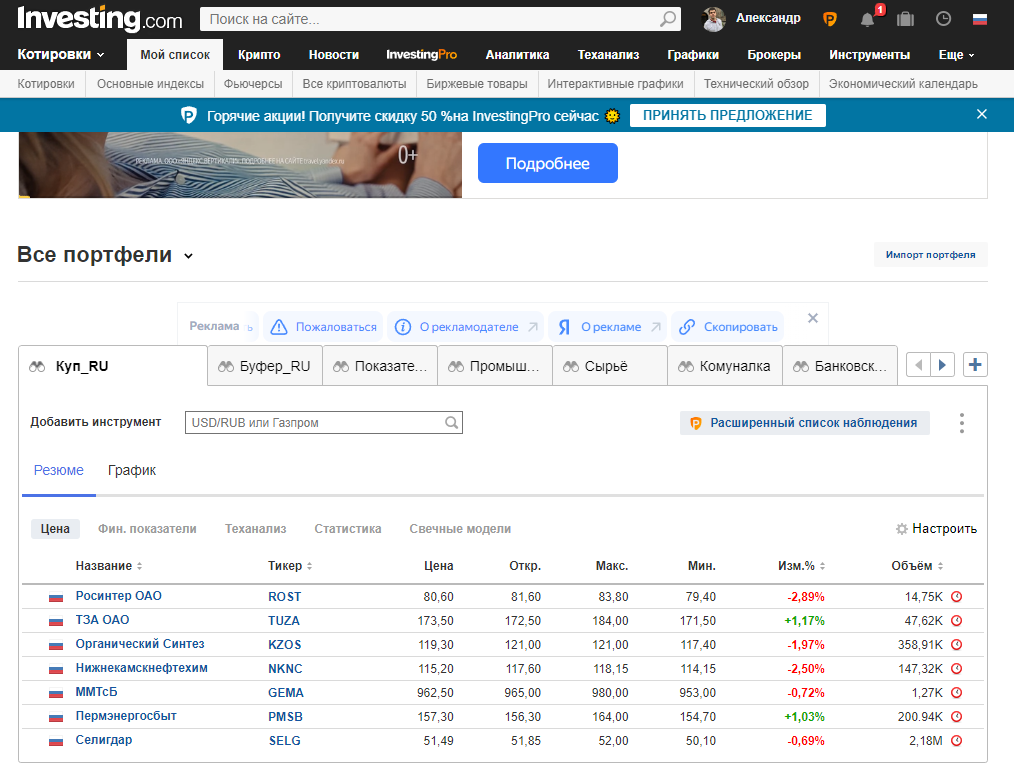The width and height of the screenshot is (1014, 784).
Task: Open three-dot options menu of watchlist
Action: (962, 423)
